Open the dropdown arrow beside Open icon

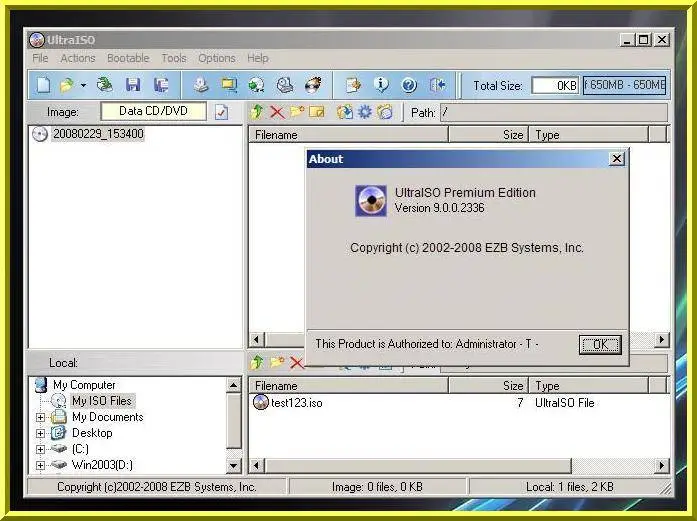point(83,84)
